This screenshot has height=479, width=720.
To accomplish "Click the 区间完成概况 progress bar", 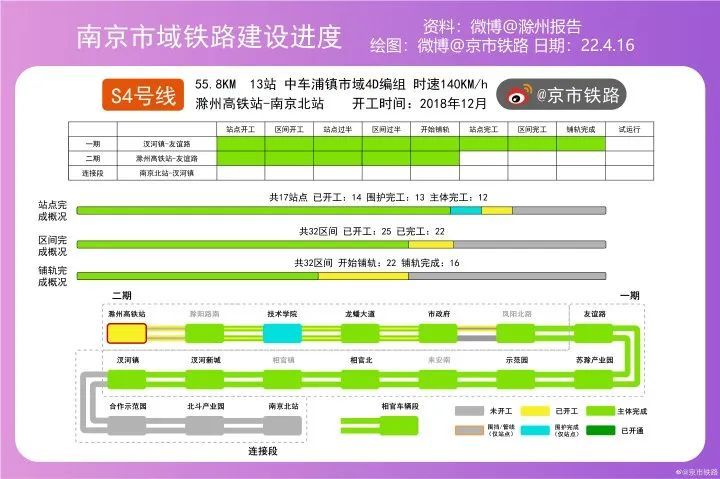I will pos(341,244).
